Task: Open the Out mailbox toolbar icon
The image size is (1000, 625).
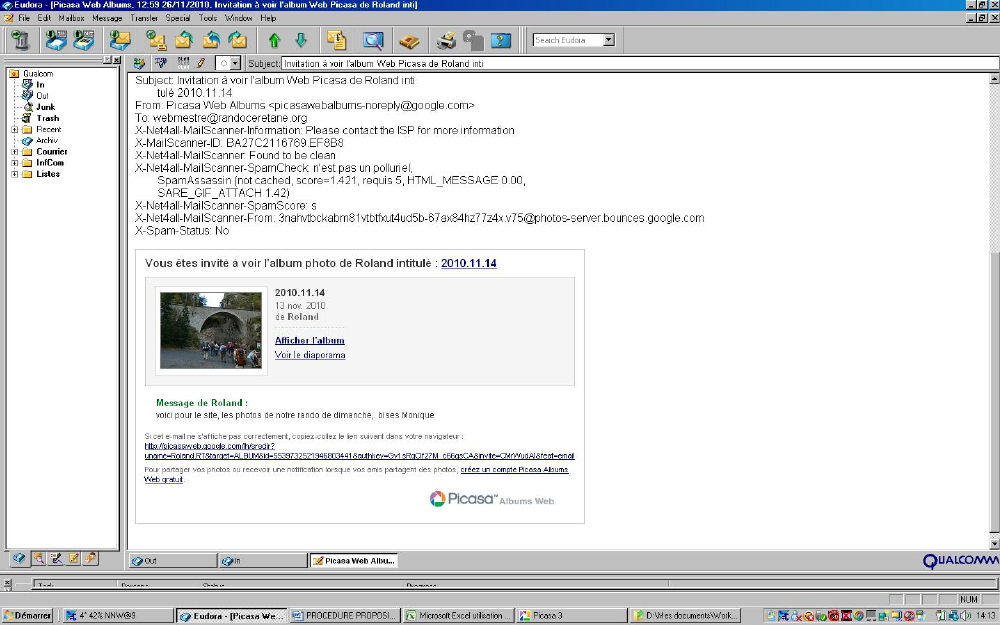Action: coord(84,40)
